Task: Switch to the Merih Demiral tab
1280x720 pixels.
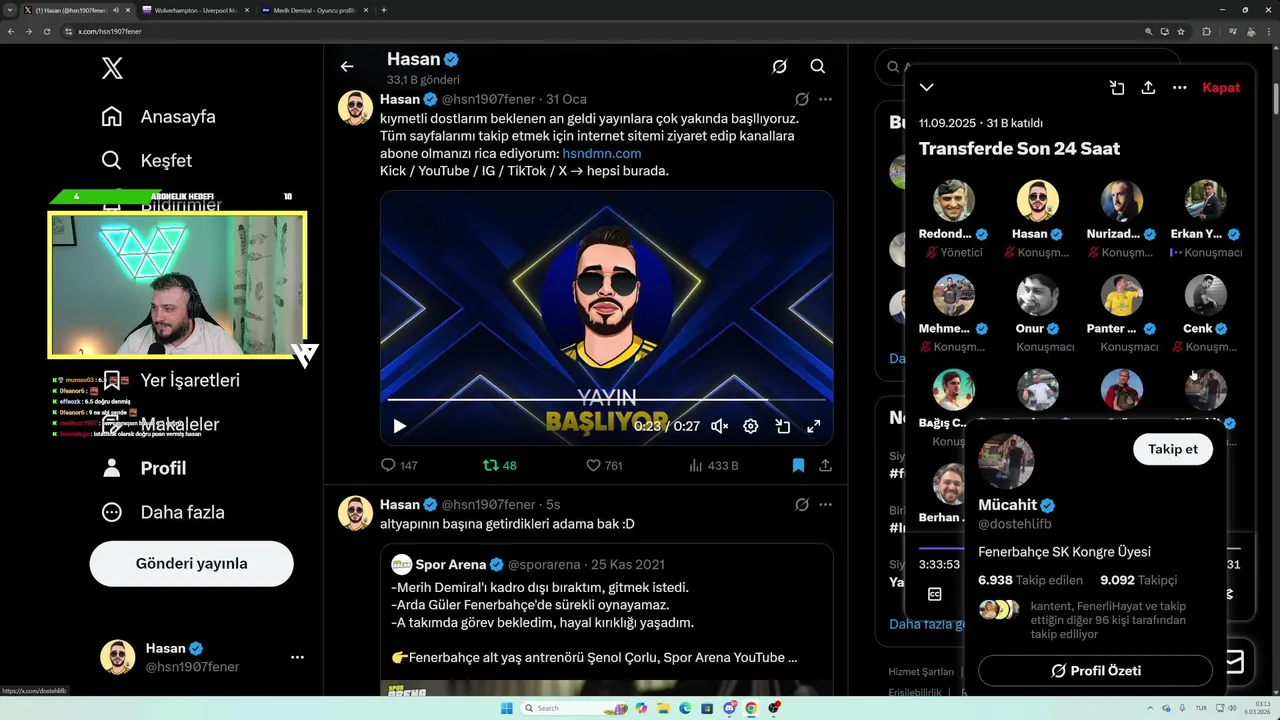Action: coord(315,10)
